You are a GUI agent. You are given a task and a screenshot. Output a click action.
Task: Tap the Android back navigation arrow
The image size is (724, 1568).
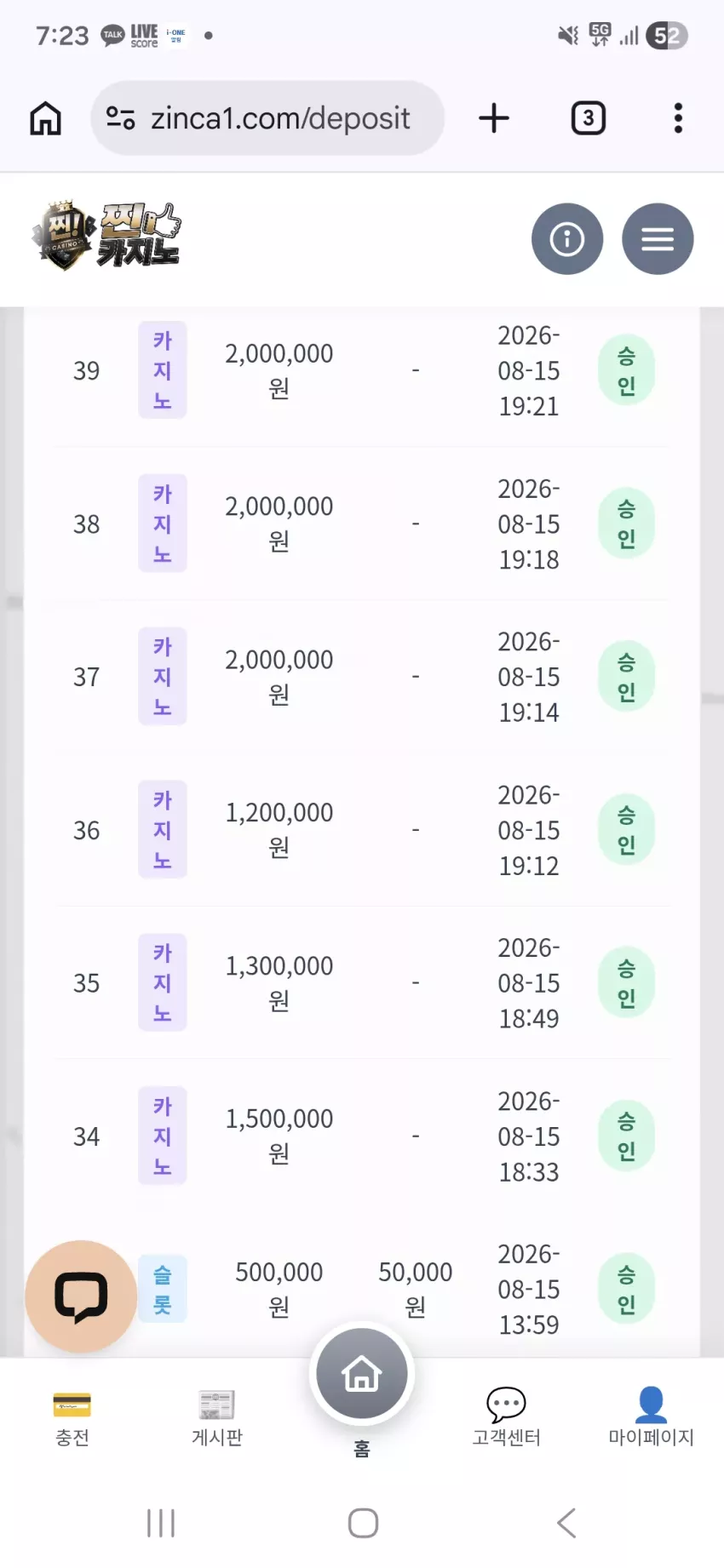point(566,1523)
